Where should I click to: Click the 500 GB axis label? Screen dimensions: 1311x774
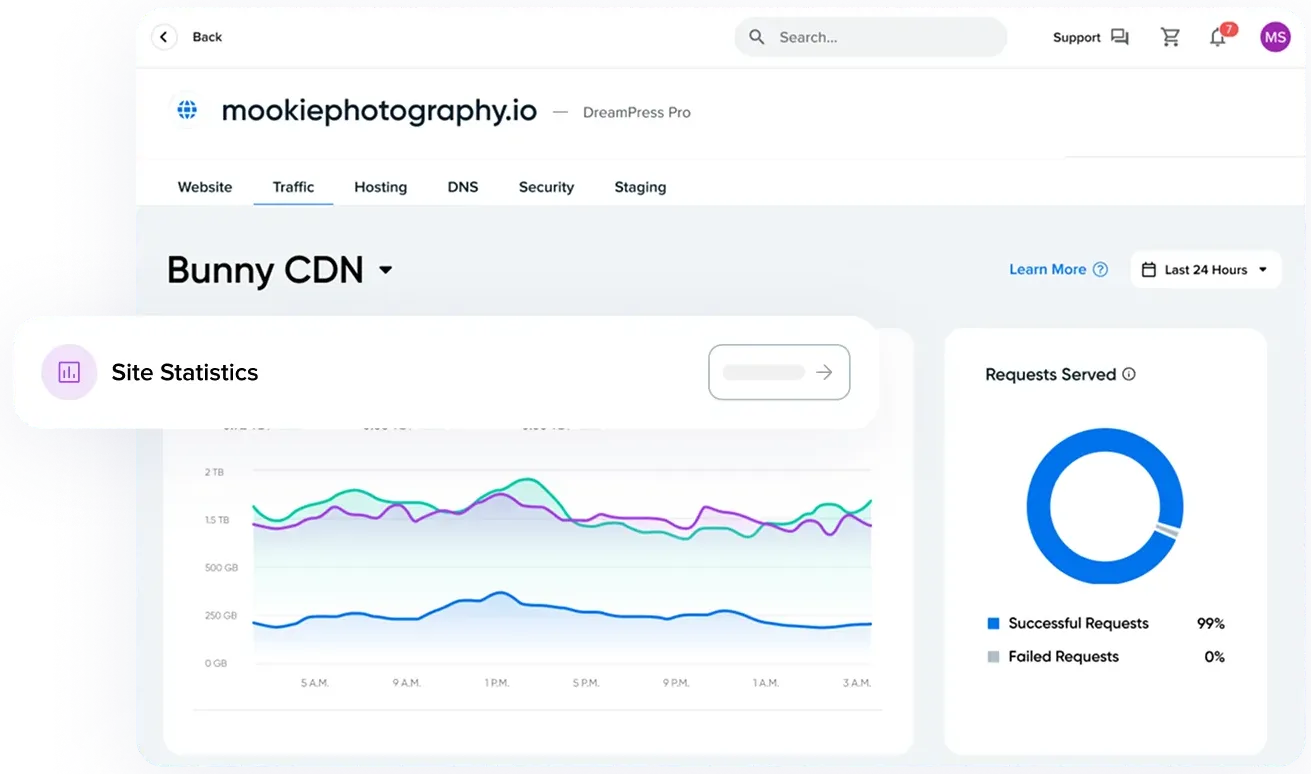[x=221, y=567]
